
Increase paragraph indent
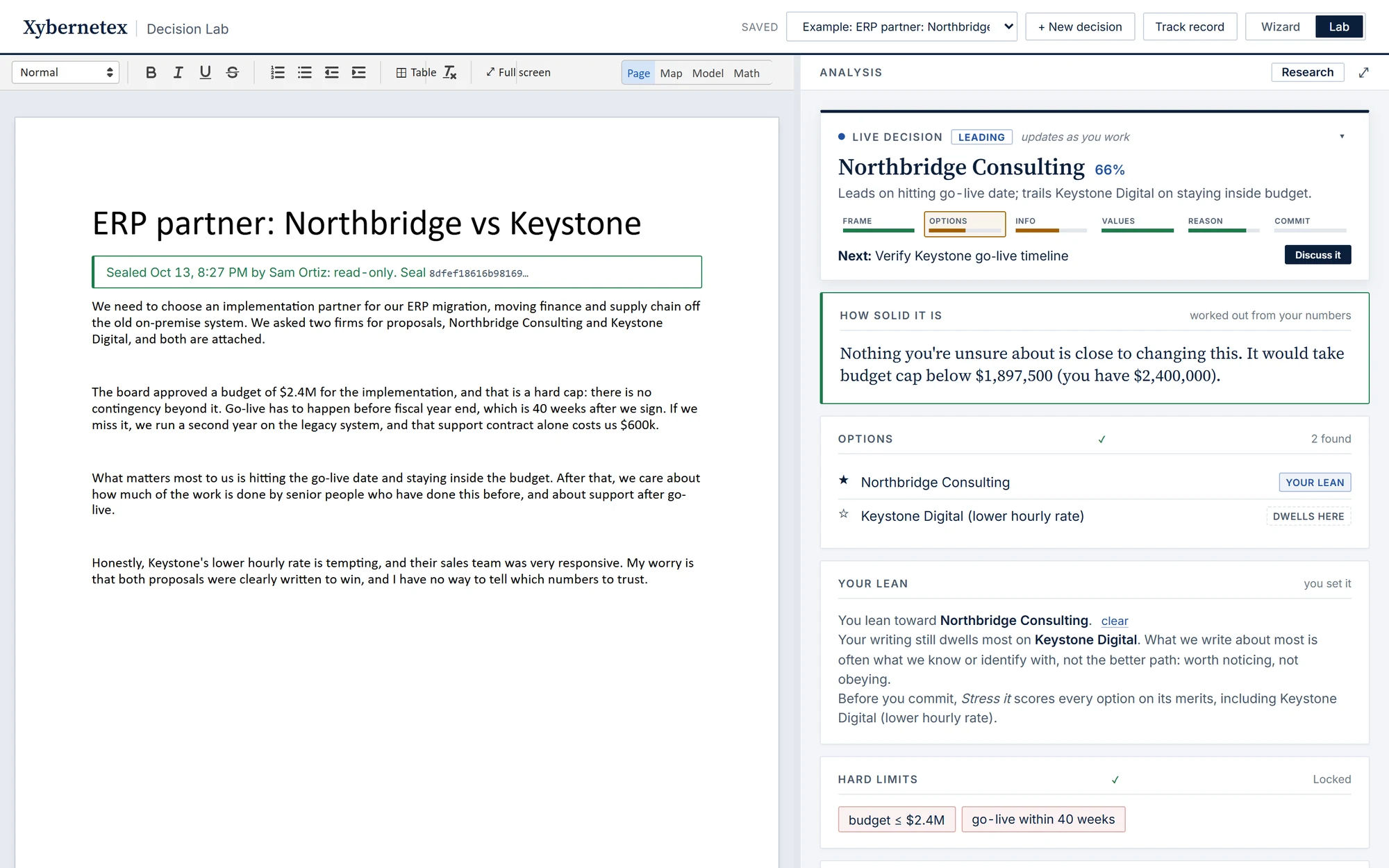[358, 72]
